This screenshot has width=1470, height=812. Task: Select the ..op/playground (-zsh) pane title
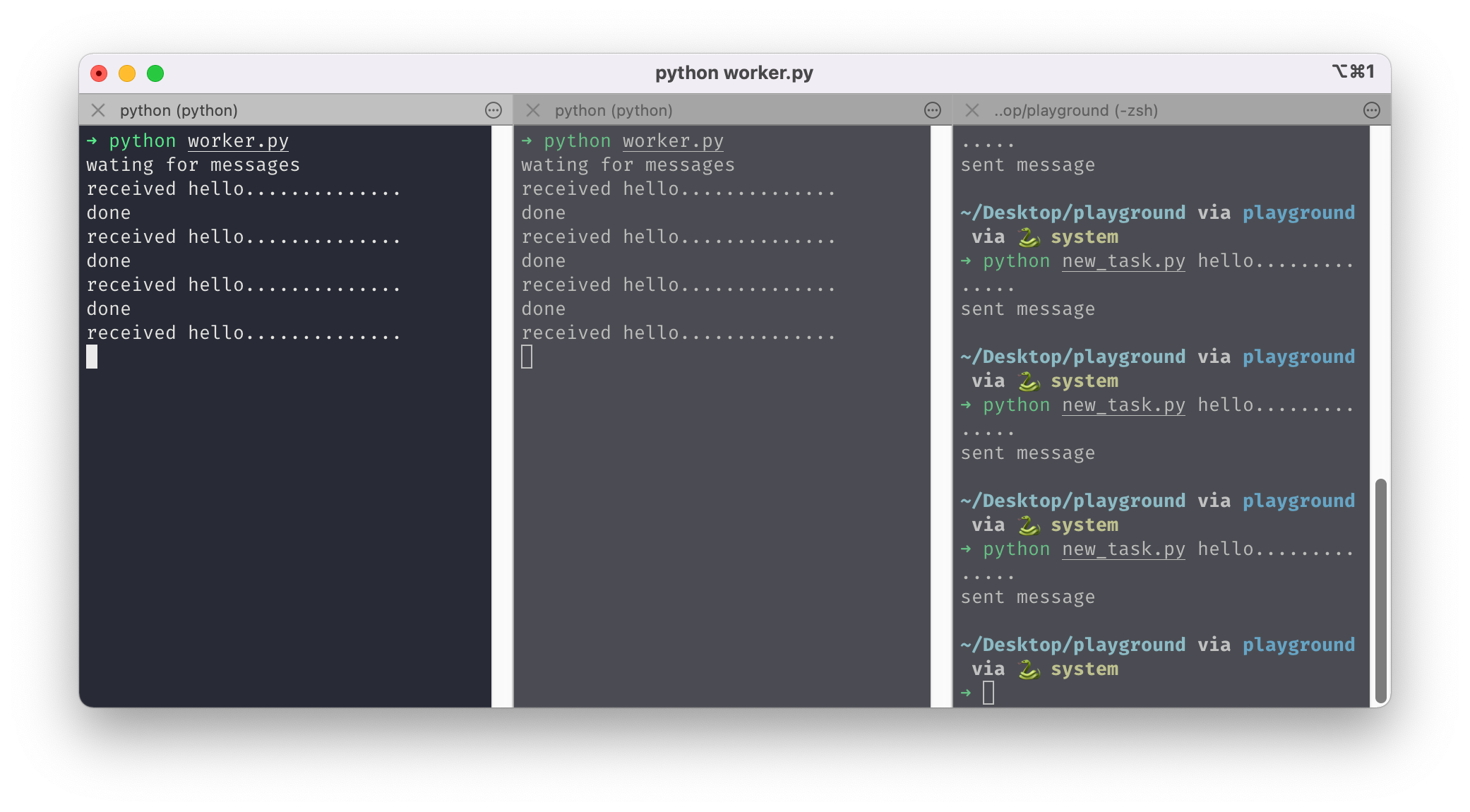(1076, 111)
